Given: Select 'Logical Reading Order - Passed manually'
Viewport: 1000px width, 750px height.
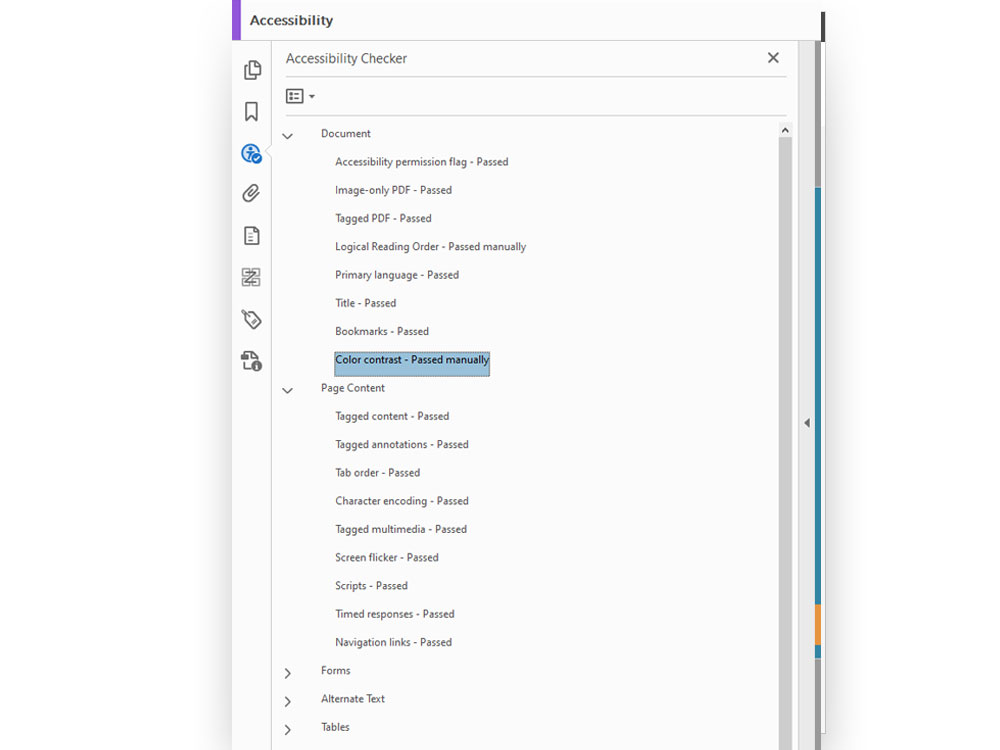Looking at the screenshot, I should (x=430, y=247).
